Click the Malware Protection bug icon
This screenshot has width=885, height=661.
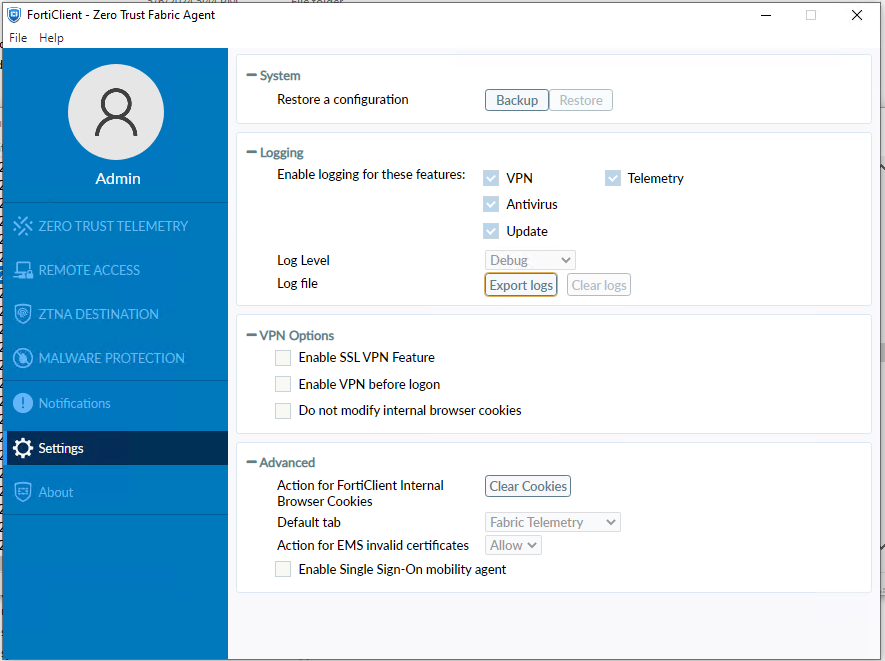[x=23, y=358]
